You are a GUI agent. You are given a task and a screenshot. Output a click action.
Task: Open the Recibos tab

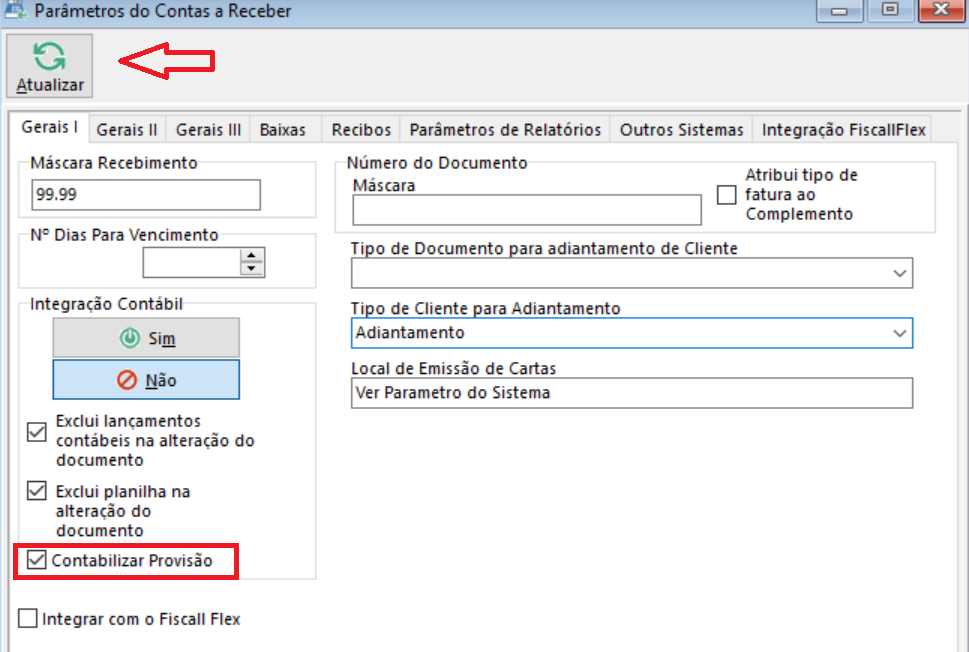click(x=361, y=130)
